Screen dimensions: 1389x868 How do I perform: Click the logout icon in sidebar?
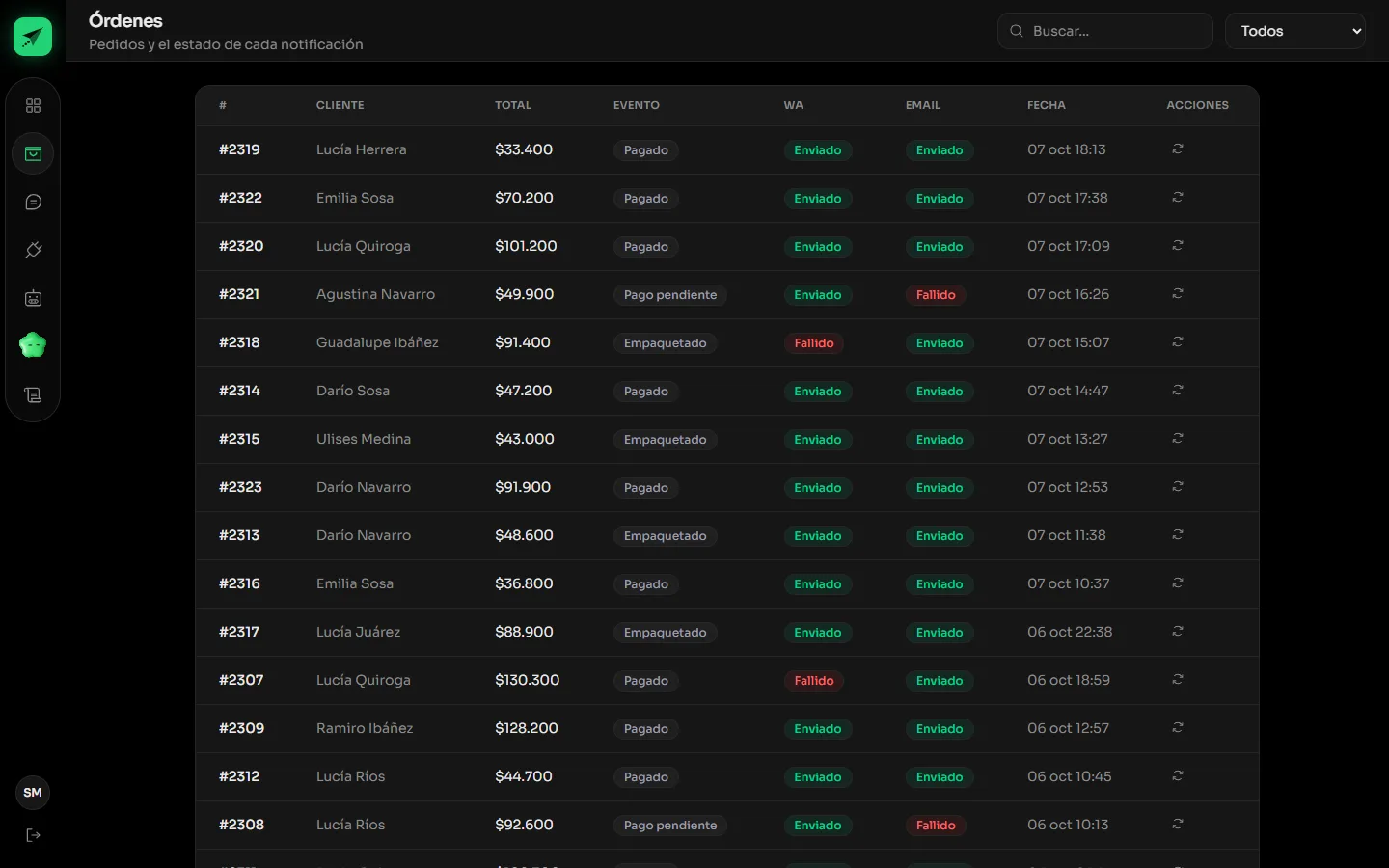pos(33,835)
